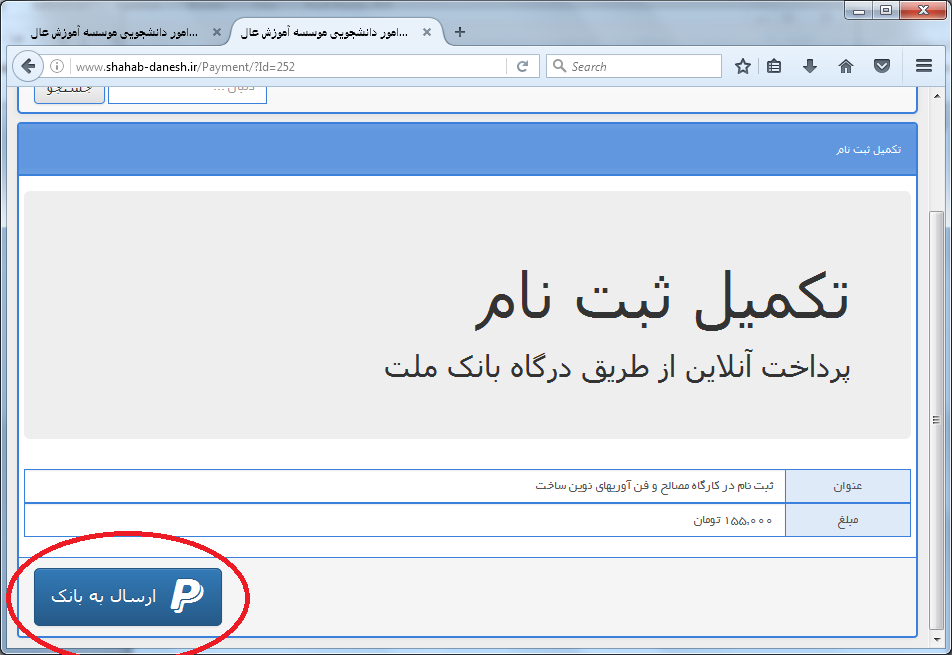The height and width of the screenshot is (655, 952).
Task: Go back with the browser back arrow
Action: coord(28,66)
